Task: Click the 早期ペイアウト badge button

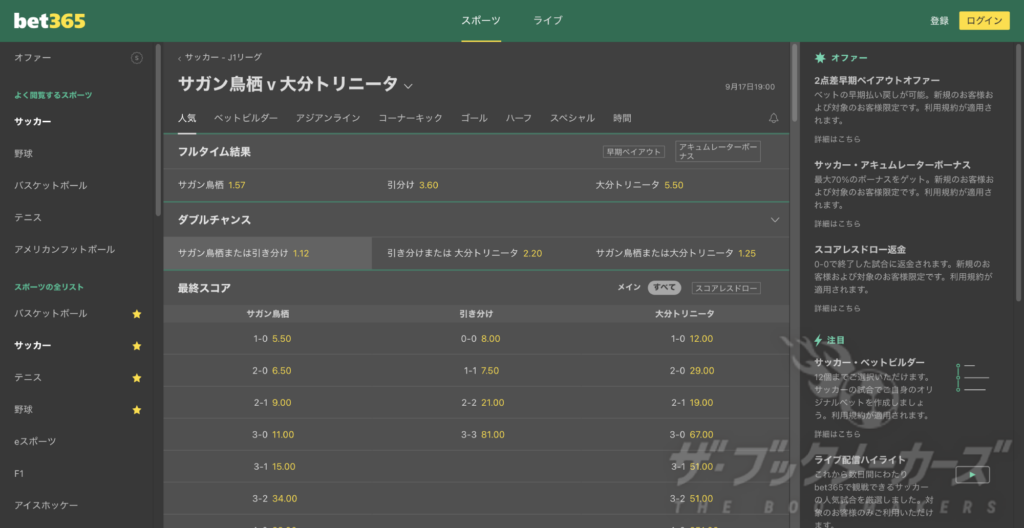Action: pyautogui.click(x=633, y=152)
